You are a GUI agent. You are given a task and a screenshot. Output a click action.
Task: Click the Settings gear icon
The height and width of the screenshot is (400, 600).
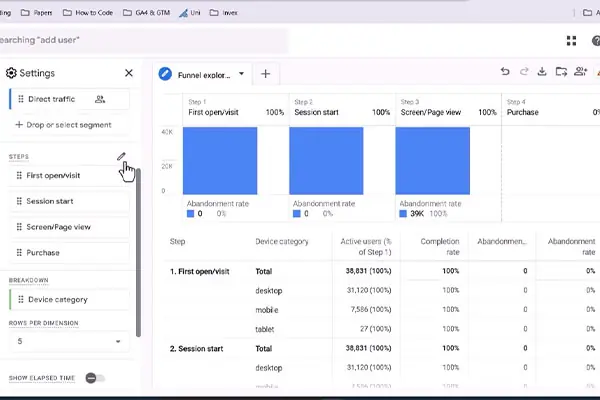(11, 73)
